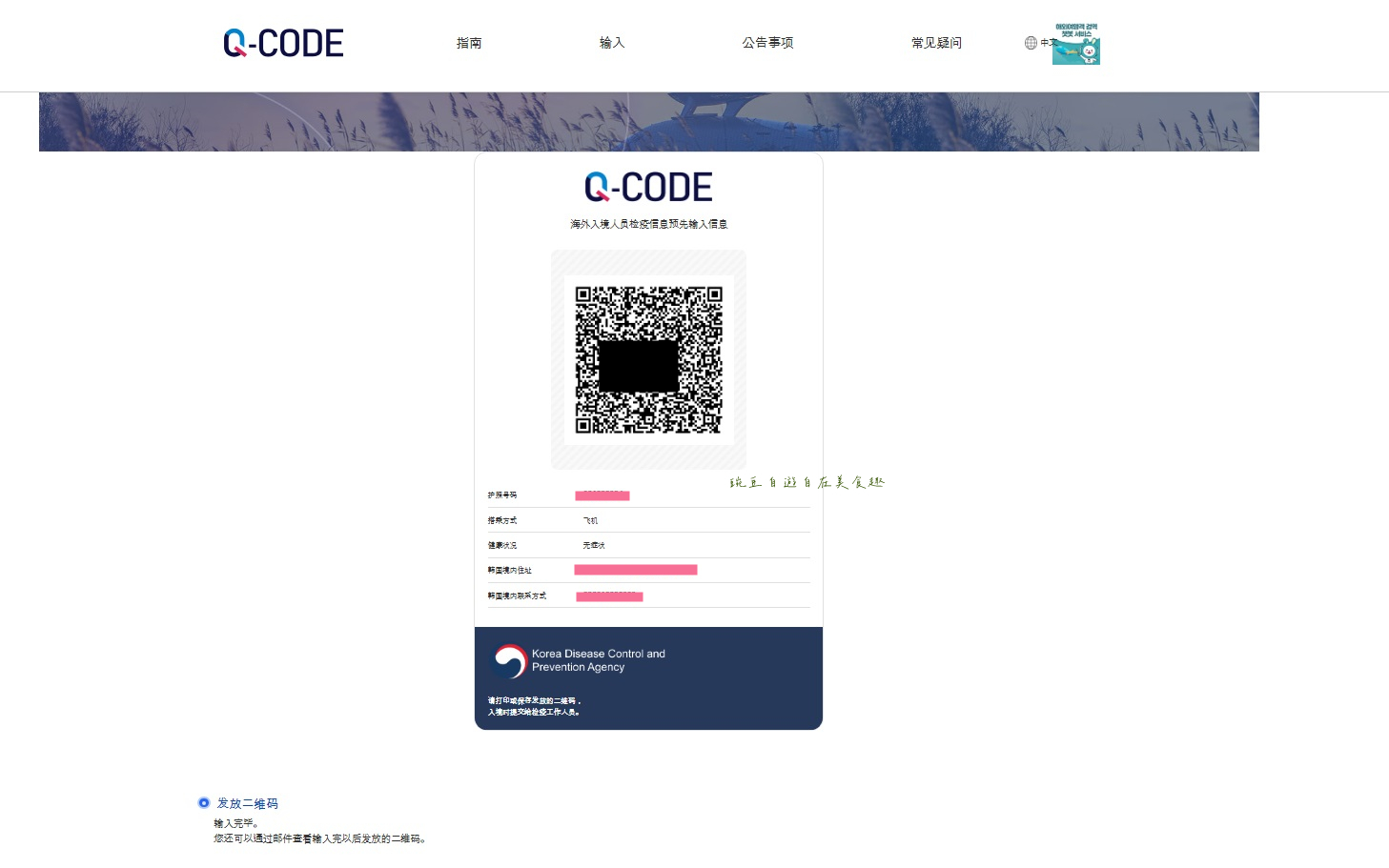Viewport: 1389px width, 868px height.
Task: Click the 您还可以通过邮件查看 message line
Action: tap(320, 838)
